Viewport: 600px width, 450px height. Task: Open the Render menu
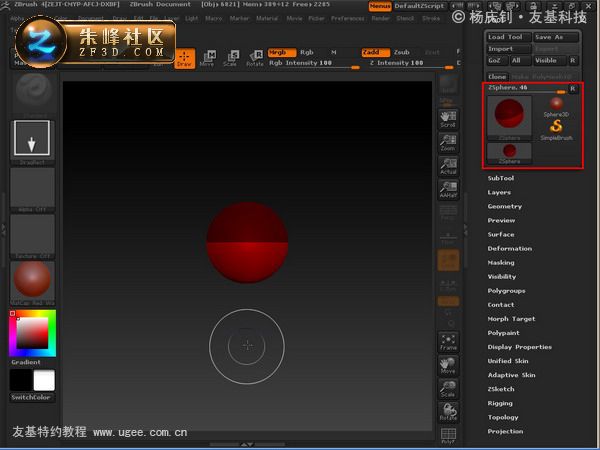380,18
